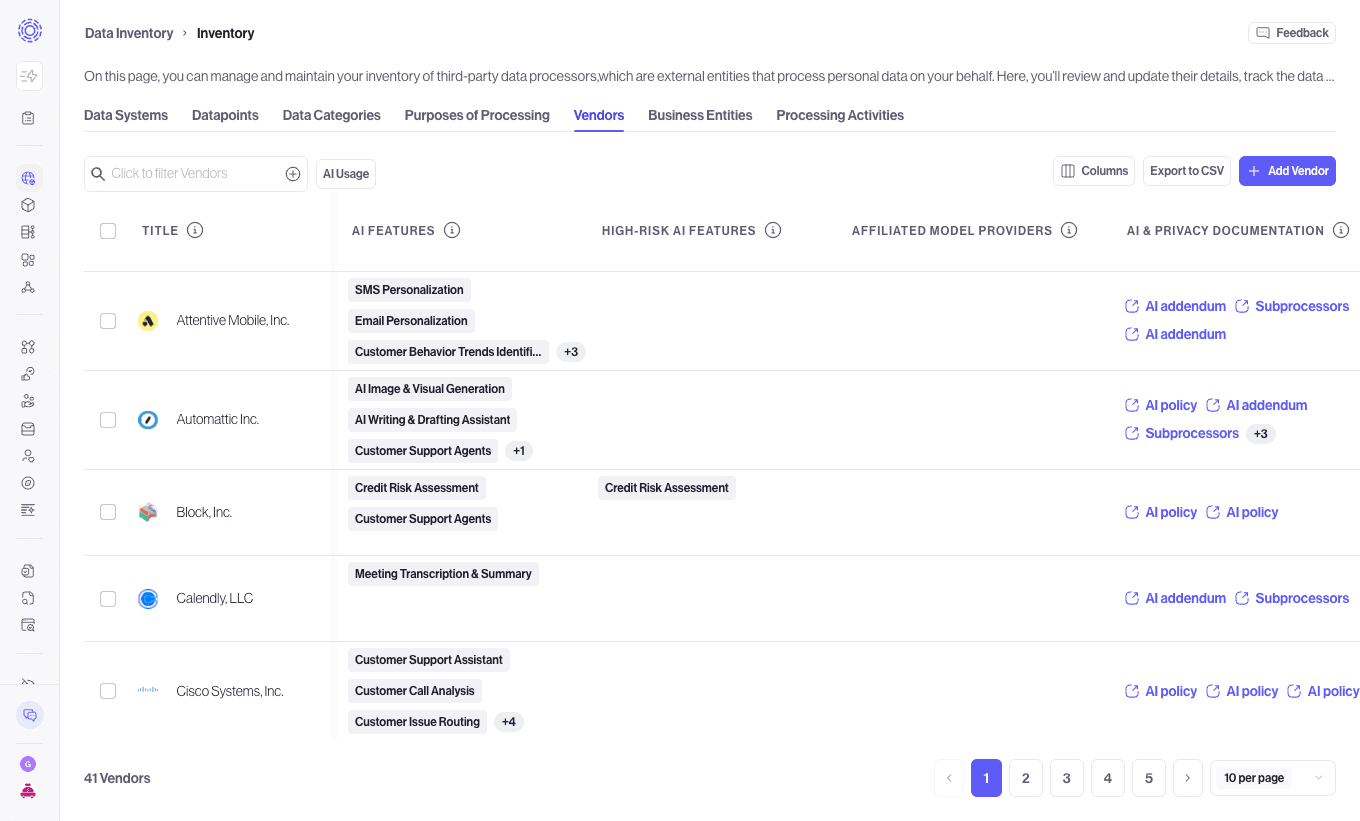1360x821 pixels.
Task: Go to page 5 of vendors
Action: pyautogui.click(x=1149, y=778)
